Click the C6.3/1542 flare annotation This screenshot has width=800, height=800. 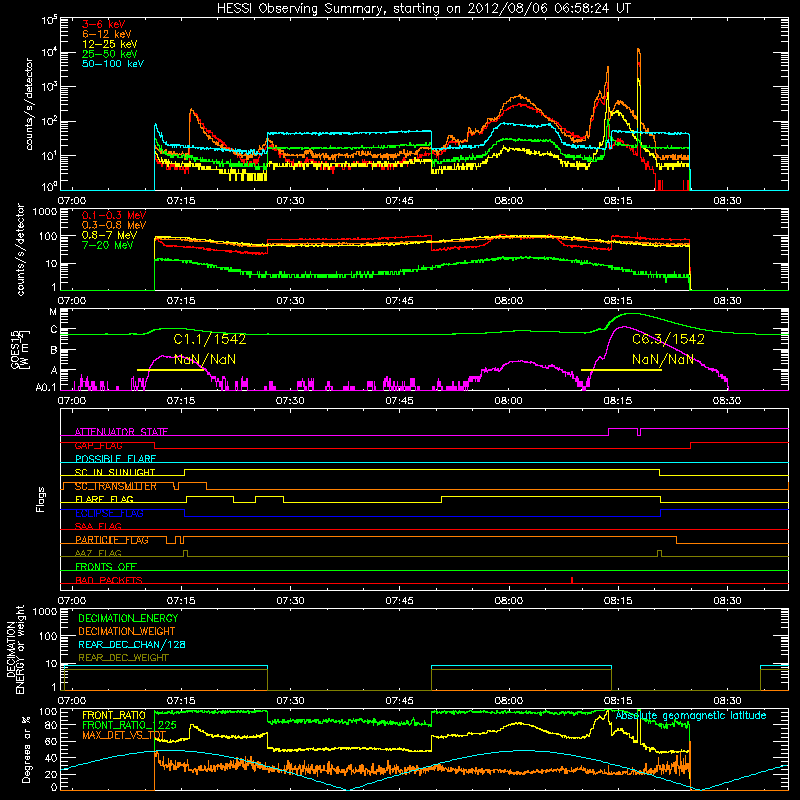668,339
